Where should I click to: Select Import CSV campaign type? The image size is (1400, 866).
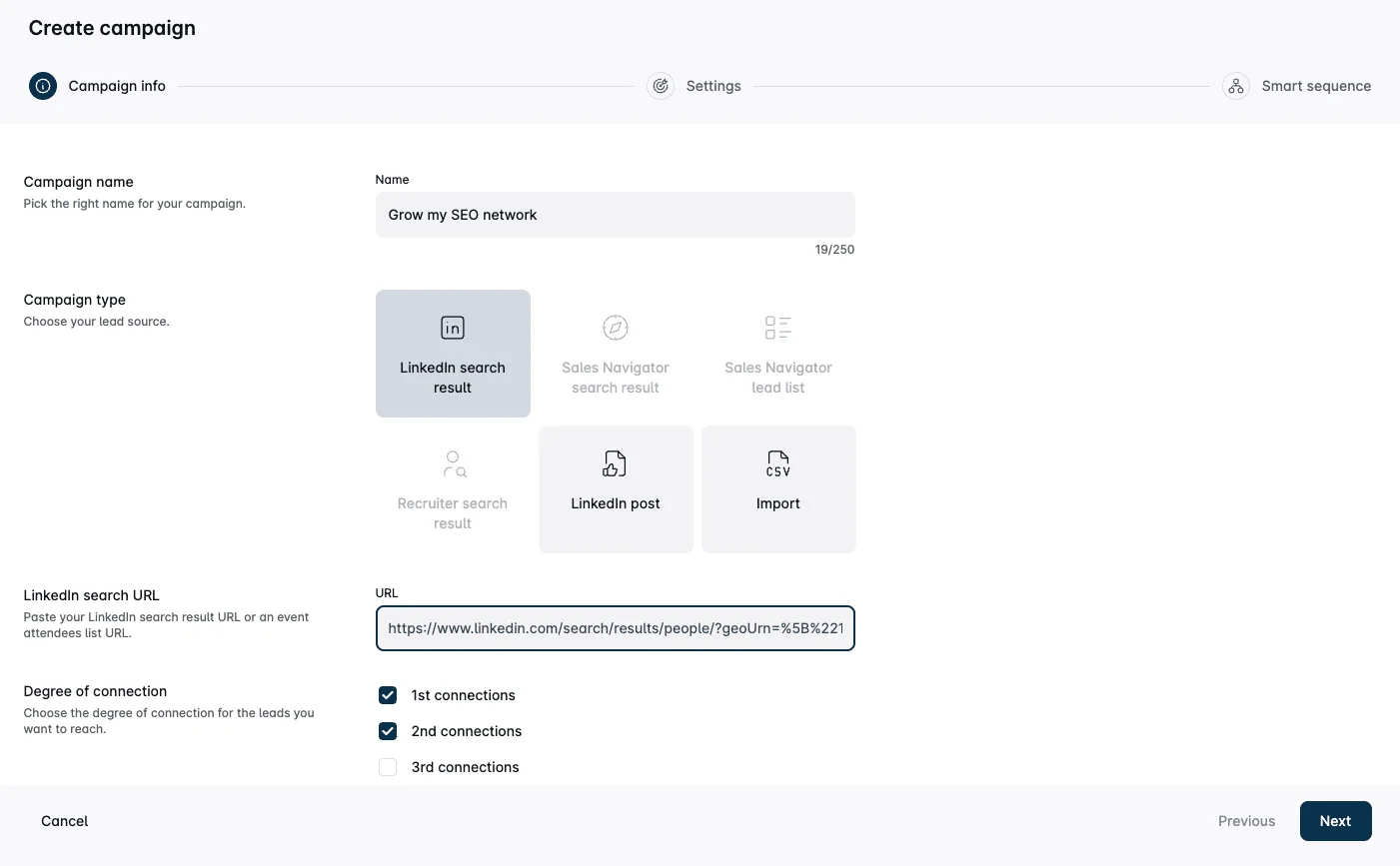pyautogui.click(x=778, y=489)
